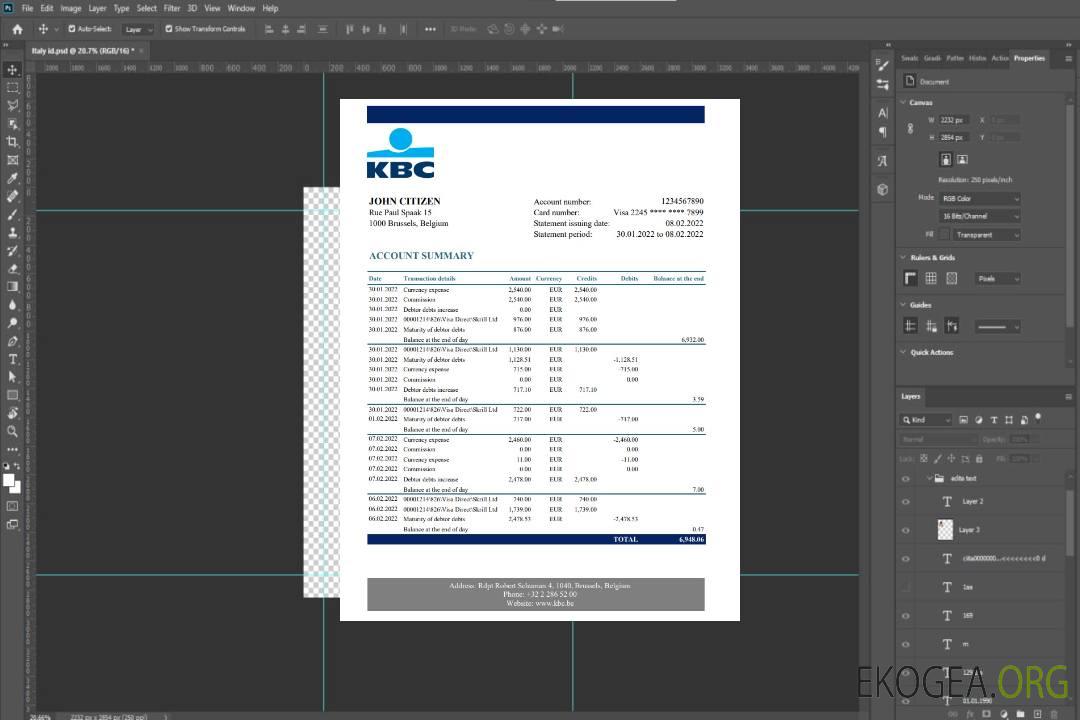
Task: Hide Layer 2 visibility eye
Action: 906,502
